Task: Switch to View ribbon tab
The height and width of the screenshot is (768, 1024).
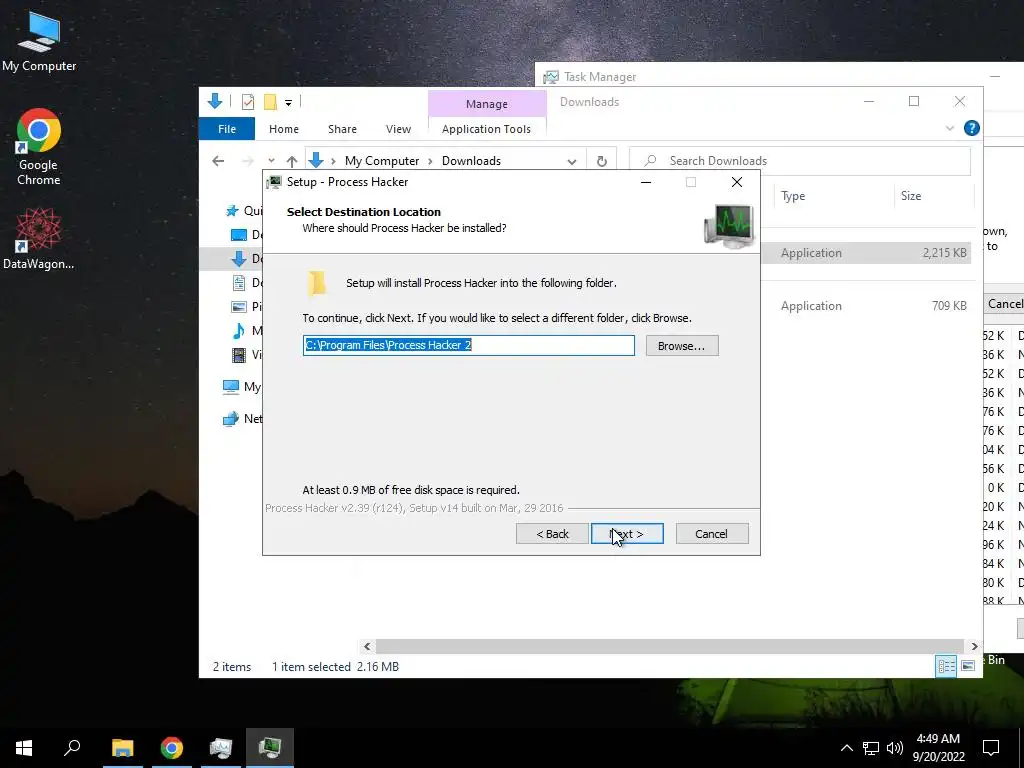Action: [398, 129]
